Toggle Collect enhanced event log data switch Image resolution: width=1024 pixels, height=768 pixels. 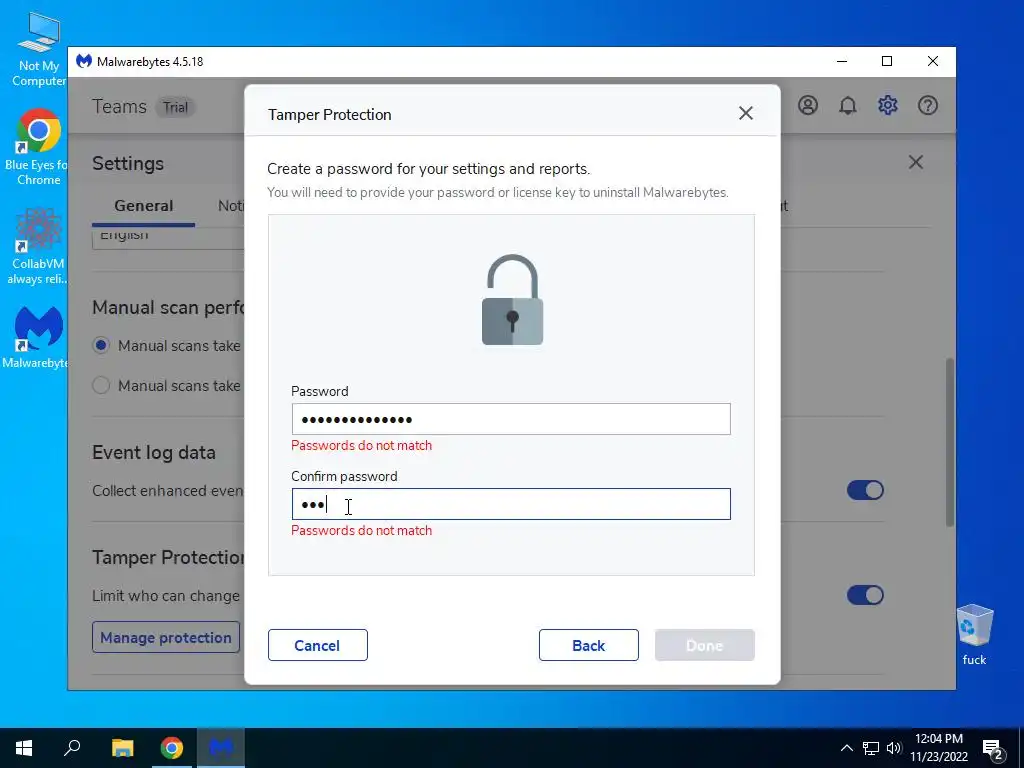(865, 490)
